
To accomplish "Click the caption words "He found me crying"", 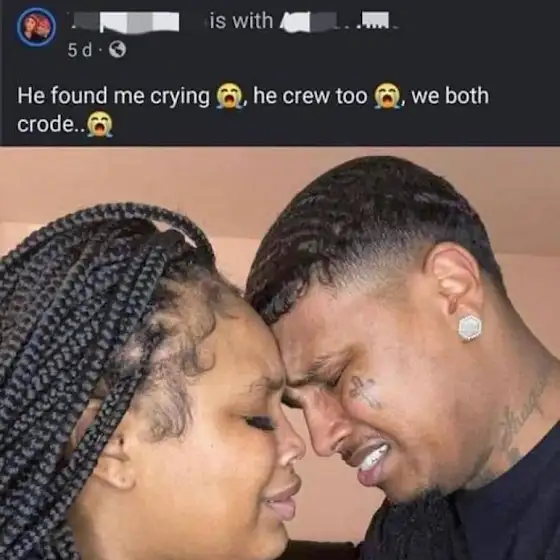I will 113,96.
